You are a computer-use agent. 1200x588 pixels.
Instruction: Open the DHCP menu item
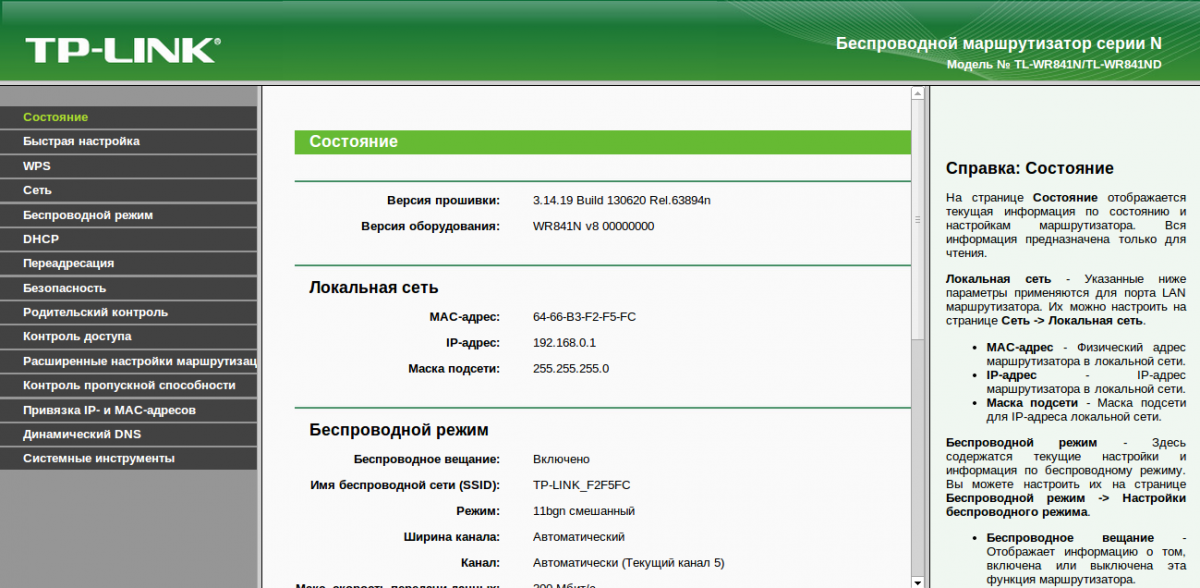click(128, 239)
